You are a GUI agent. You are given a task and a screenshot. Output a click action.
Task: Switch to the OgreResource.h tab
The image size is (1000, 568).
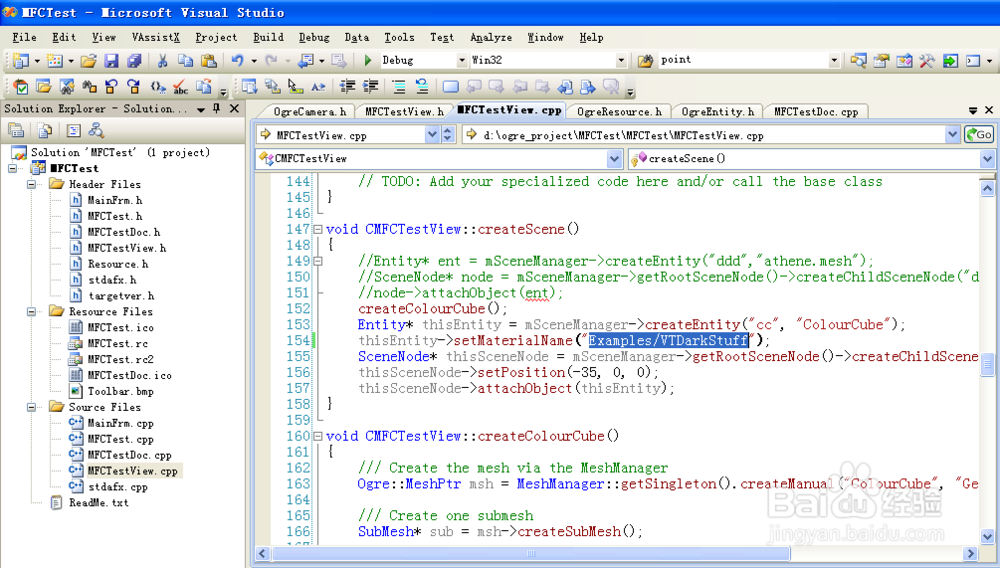coord(619,112)
